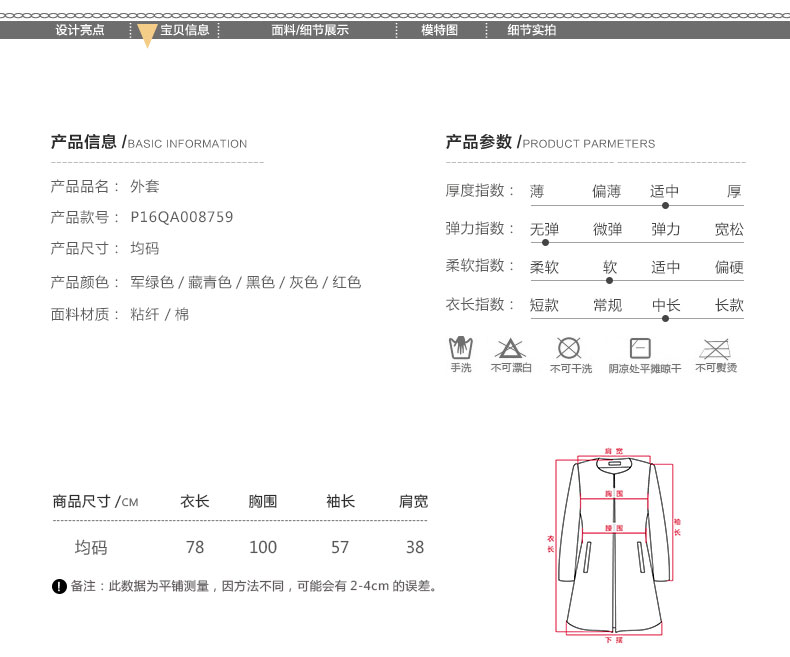Click the 均码 size row label

91,547
